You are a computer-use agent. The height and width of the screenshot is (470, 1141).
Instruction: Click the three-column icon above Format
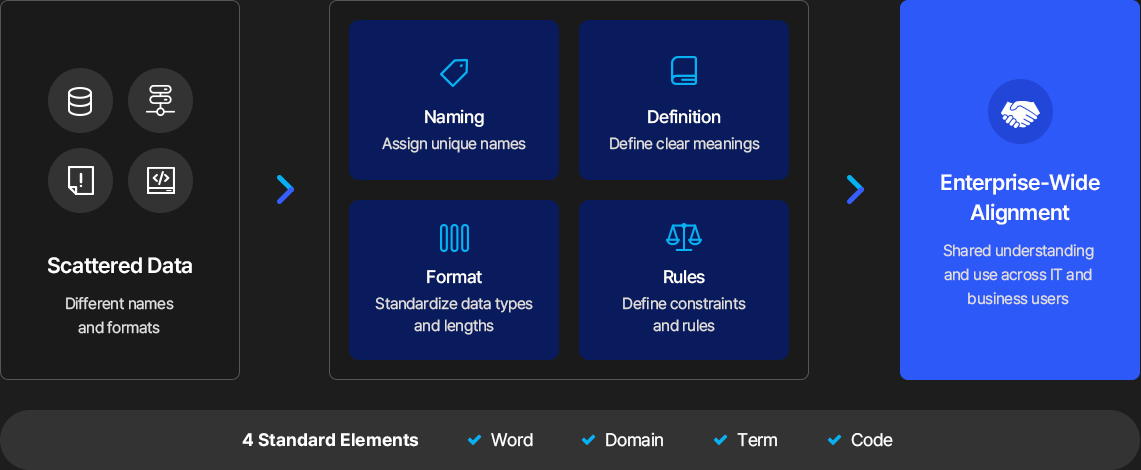click(x=454, y=238)
